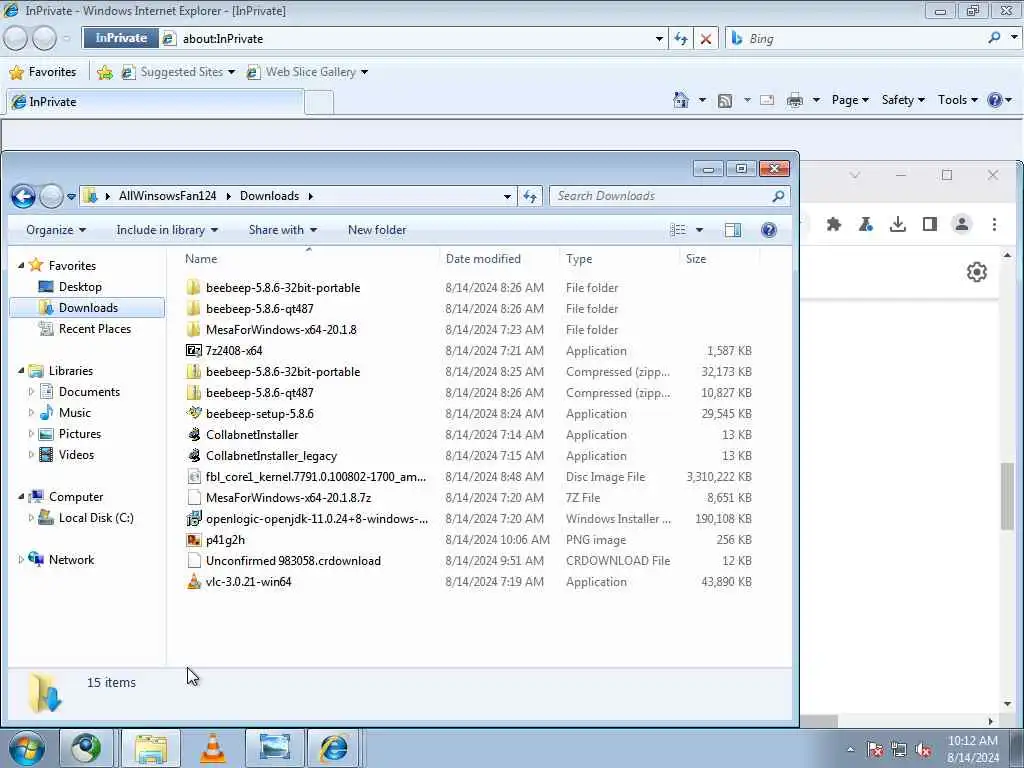Select CollabnetInstaller_legacy file row
The width and height of the screenshot is (1024, 768).
[x=470, y=455]
